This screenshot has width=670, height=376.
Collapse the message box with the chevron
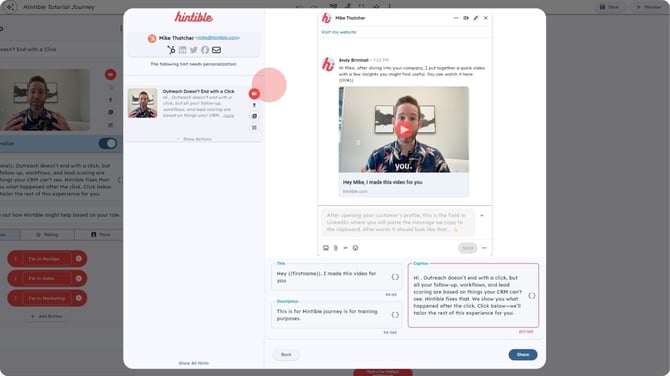click(482, 216)
